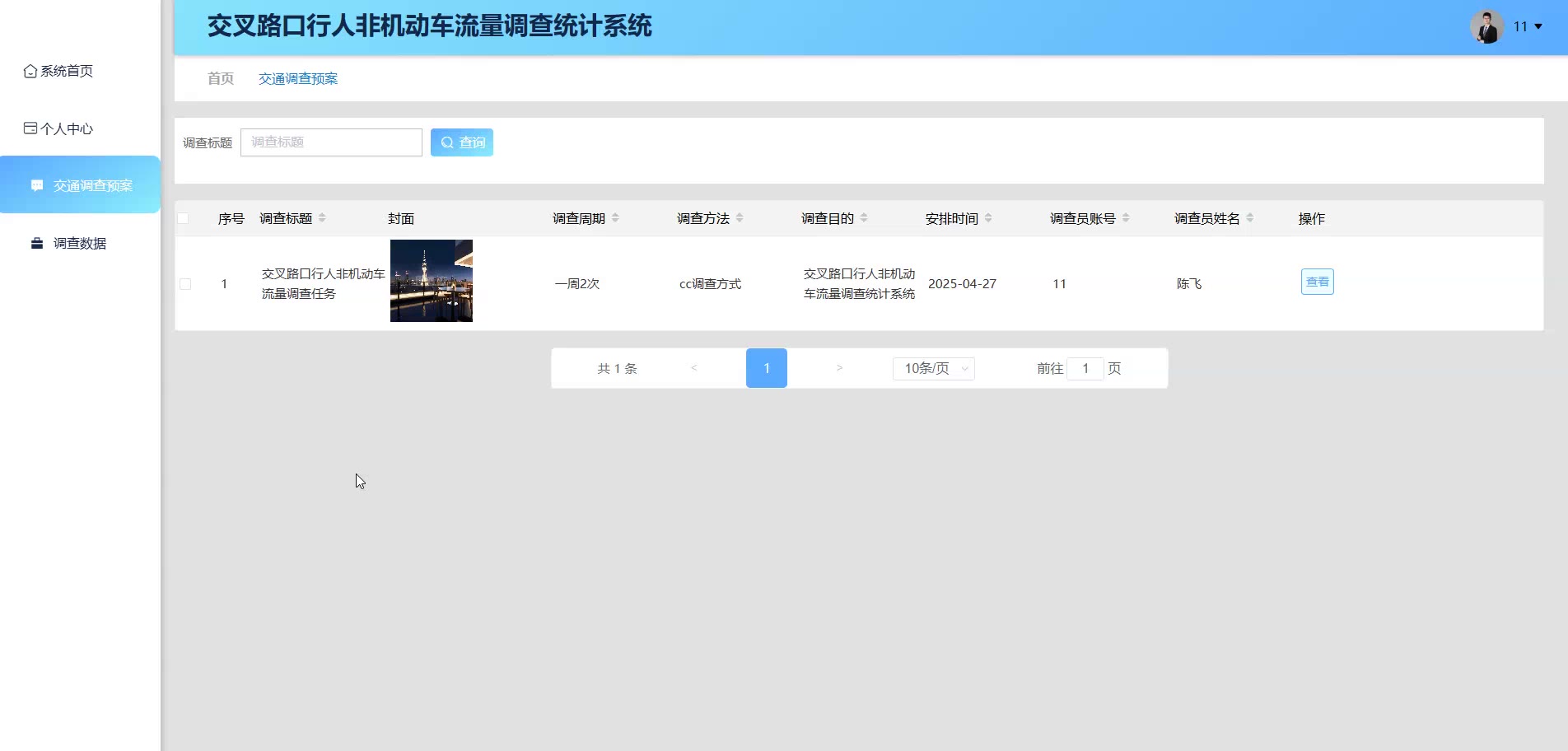1568x751 pixels.
Task: Toggle the select-all checkbox in table header
Action: pos(183,218)
